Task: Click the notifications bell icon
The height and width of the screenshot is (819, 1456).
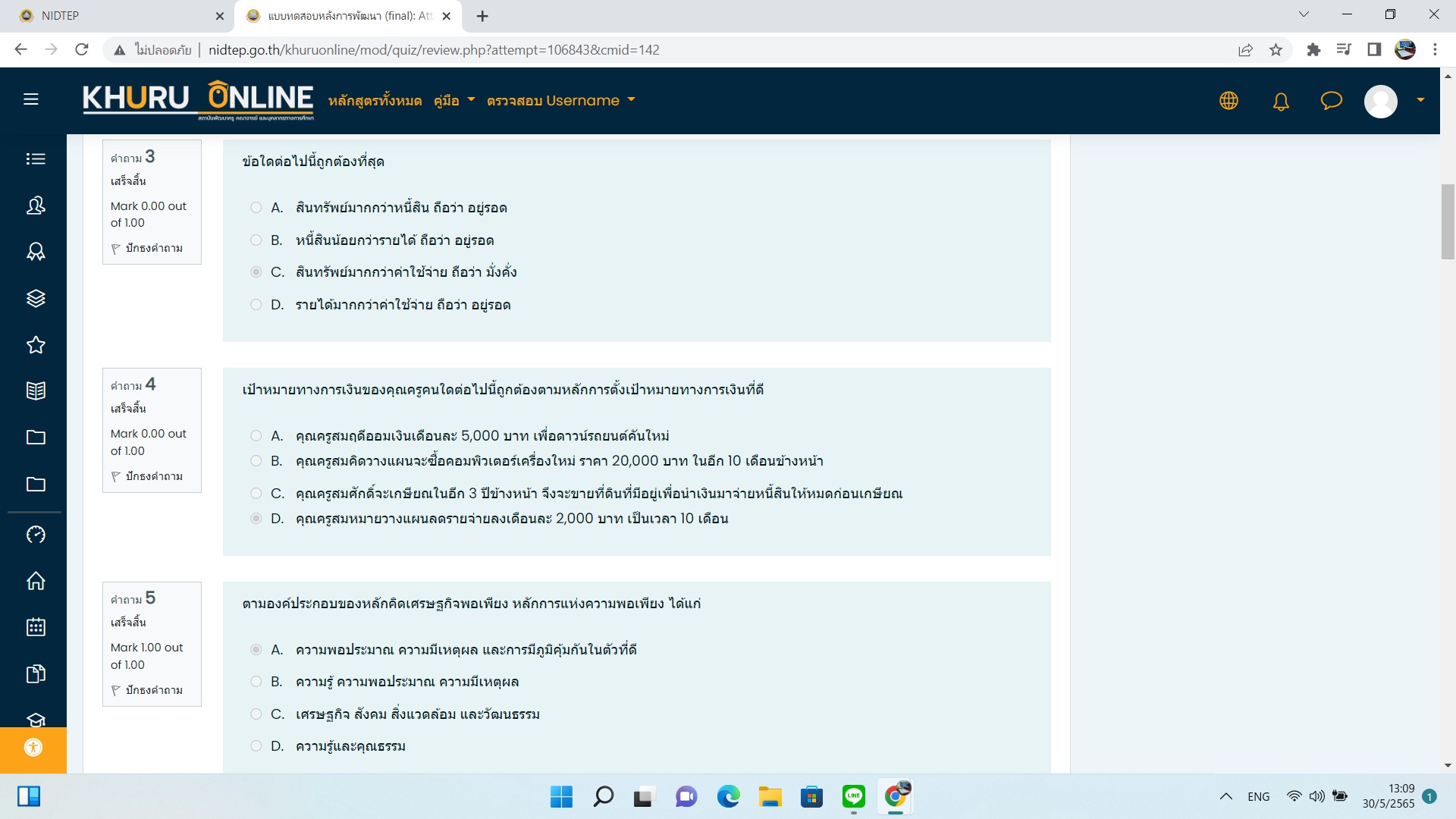Action: click(1280, 101)
